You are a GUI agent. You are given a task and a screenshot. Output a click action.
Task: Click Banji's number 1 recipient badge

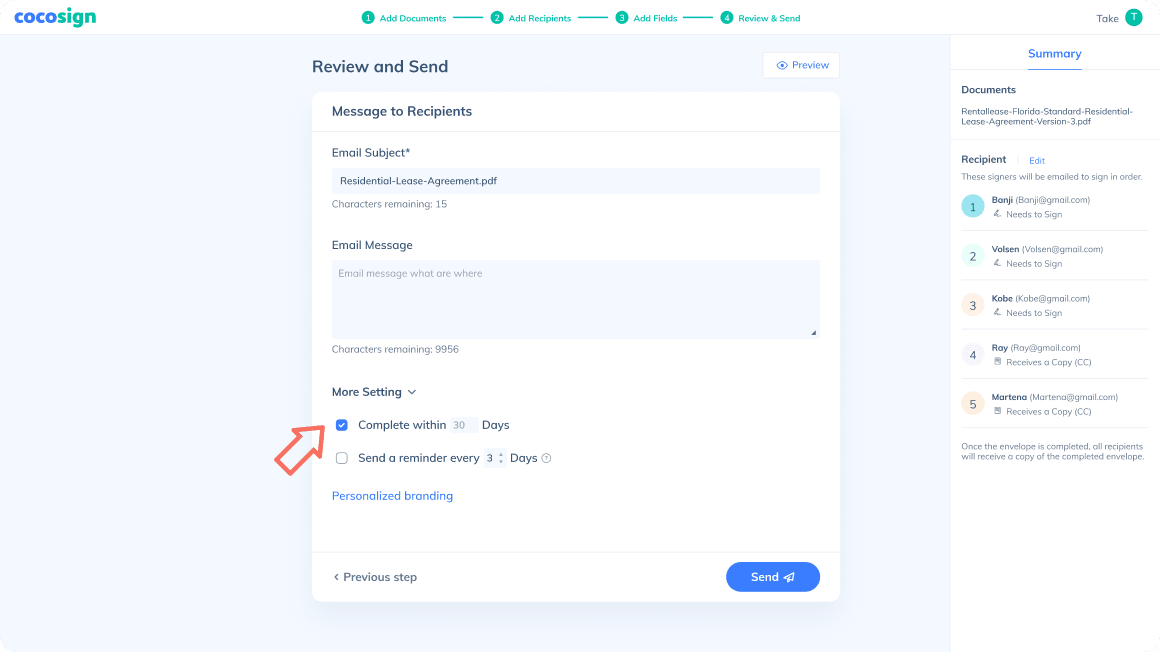[973, 206]
